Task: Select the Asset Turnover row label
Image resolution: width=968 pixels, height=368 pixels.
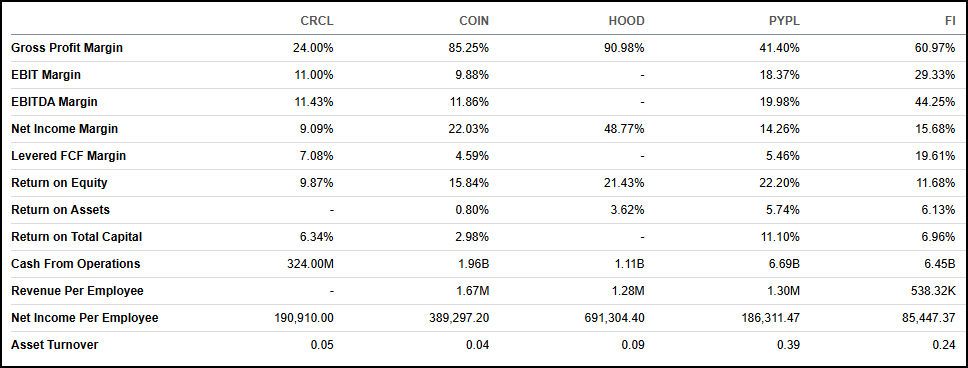Action: pyautogui.click(x=54, y=345)
